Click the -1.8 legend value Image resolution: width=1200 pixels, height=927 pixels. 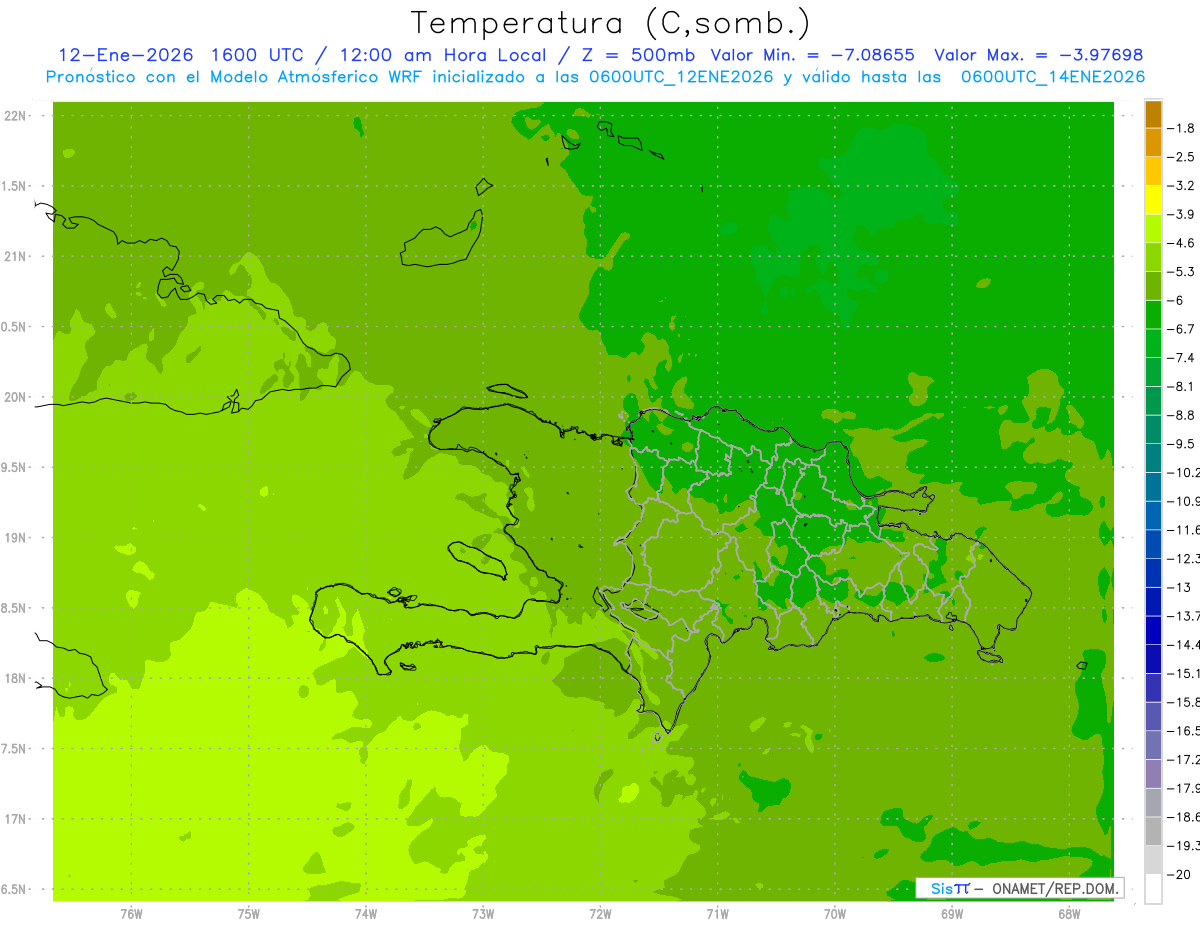click(x=1182, y=128)
